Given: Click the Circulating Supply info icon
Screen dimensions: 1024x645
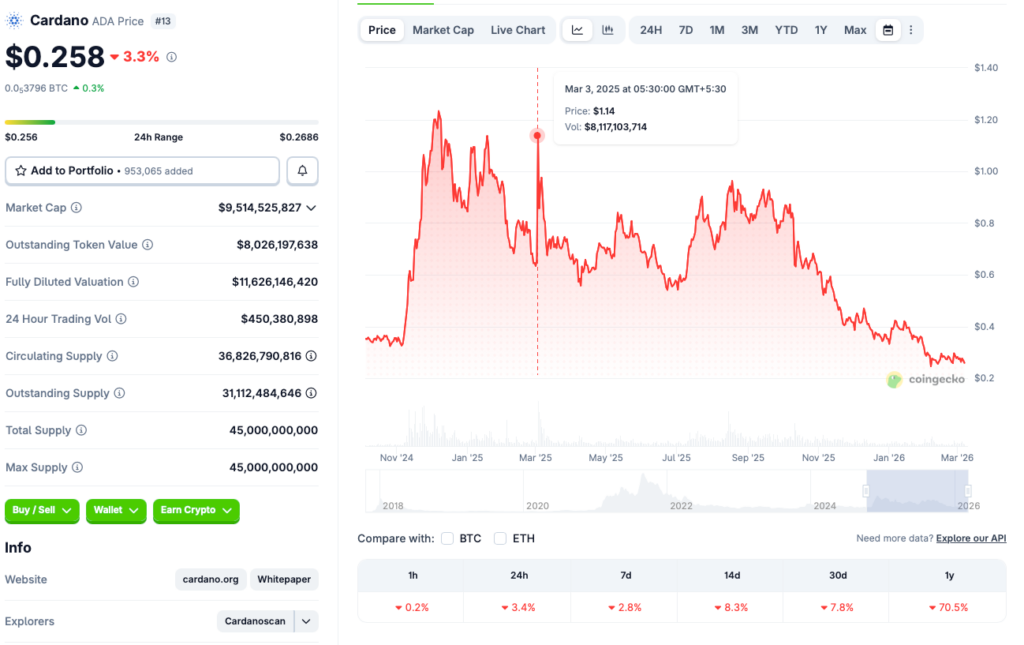Looking at the screenshot, I should (112, 356).
